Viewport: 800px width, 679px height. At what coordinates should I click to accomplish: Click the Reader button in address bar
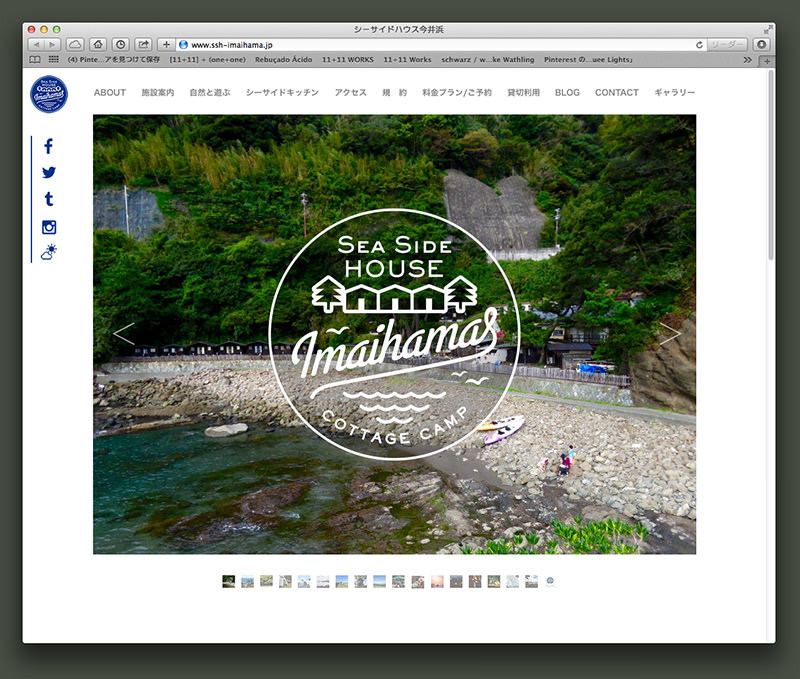(x=728, y=45)
